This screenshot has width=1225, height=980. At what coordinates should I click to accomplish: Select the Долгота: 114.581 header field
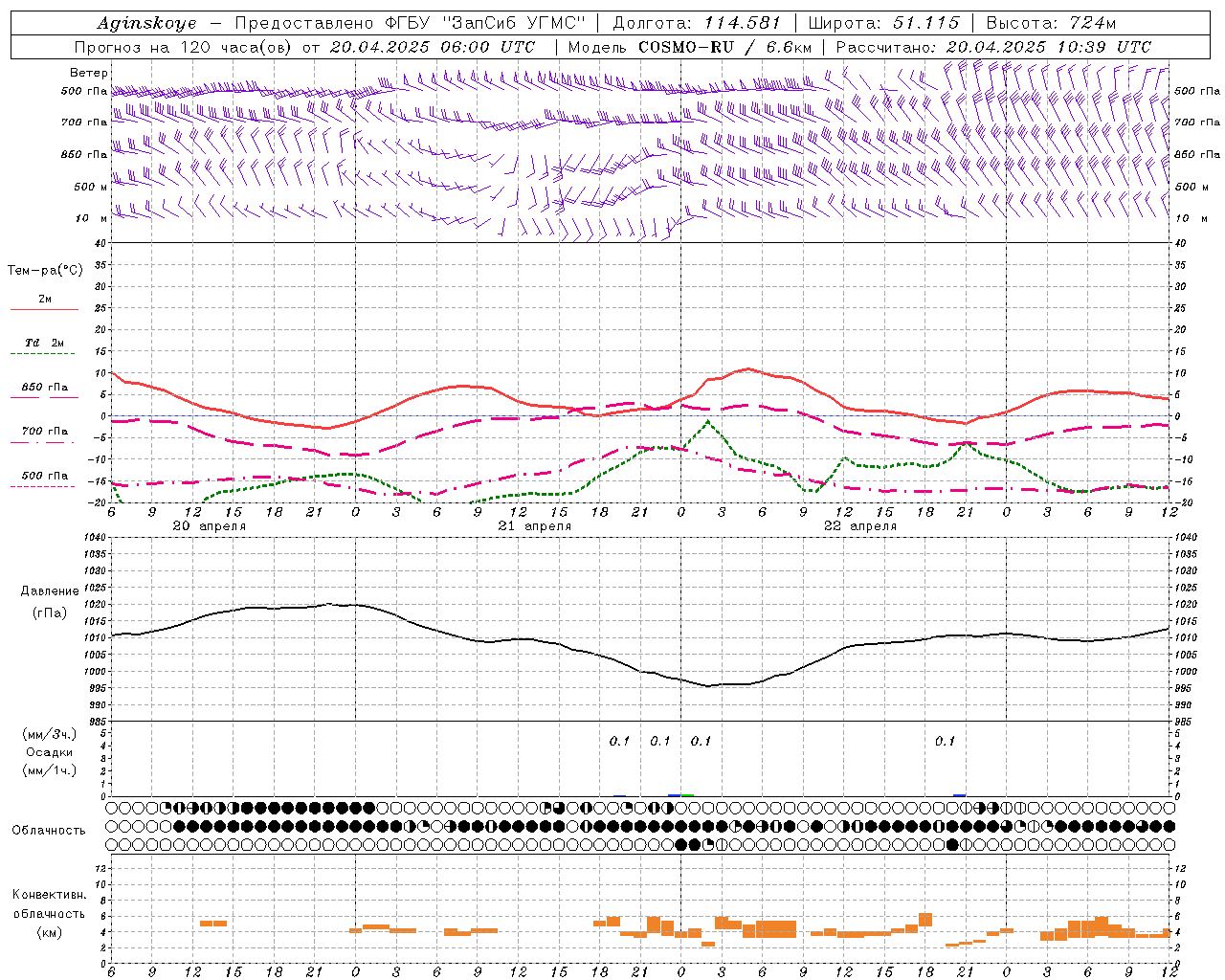click(x=697, y=23)
